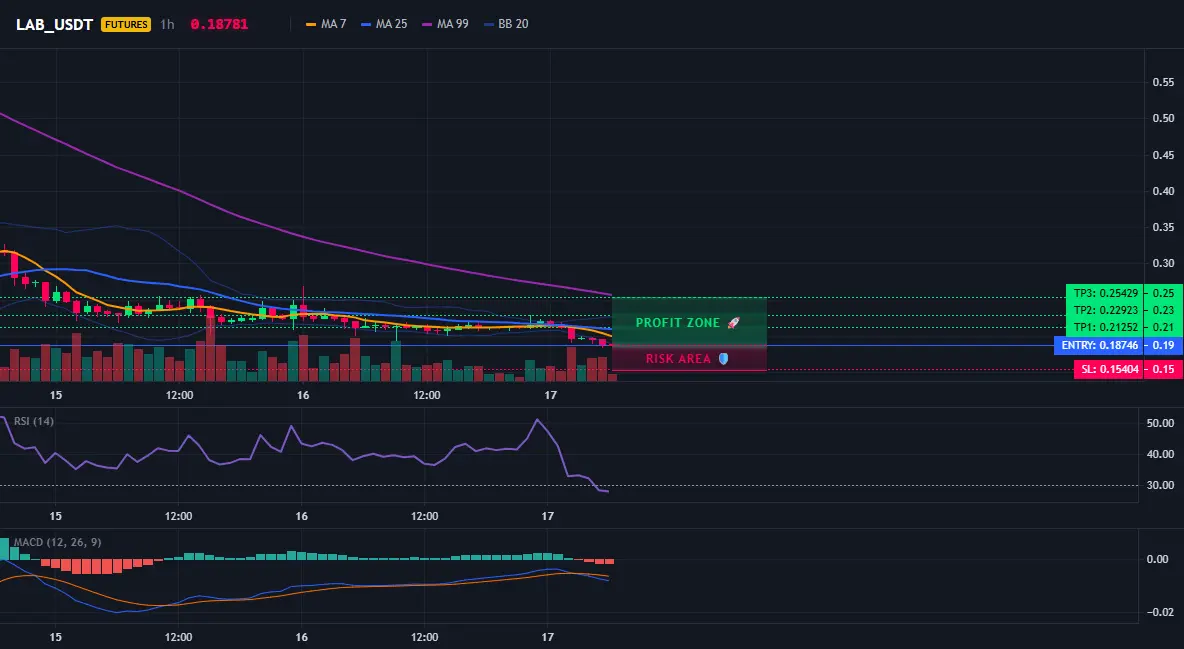This screenshot has height=649, width=1184.
Task: Click the RSI 40.00 axis value
Action: [1160, 454]
